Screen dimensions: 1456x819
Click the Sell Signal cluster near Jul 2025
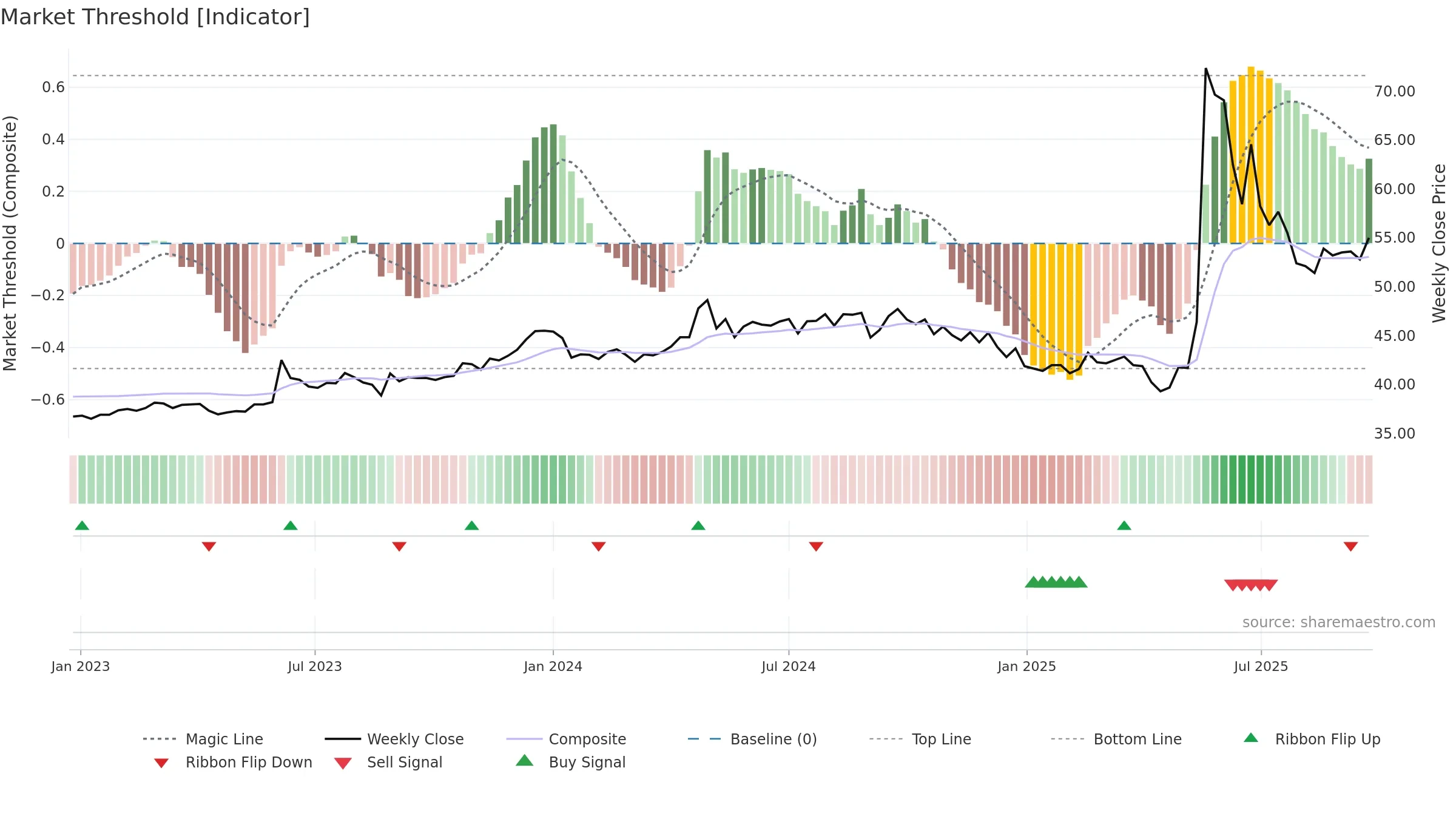(1251, 585)
